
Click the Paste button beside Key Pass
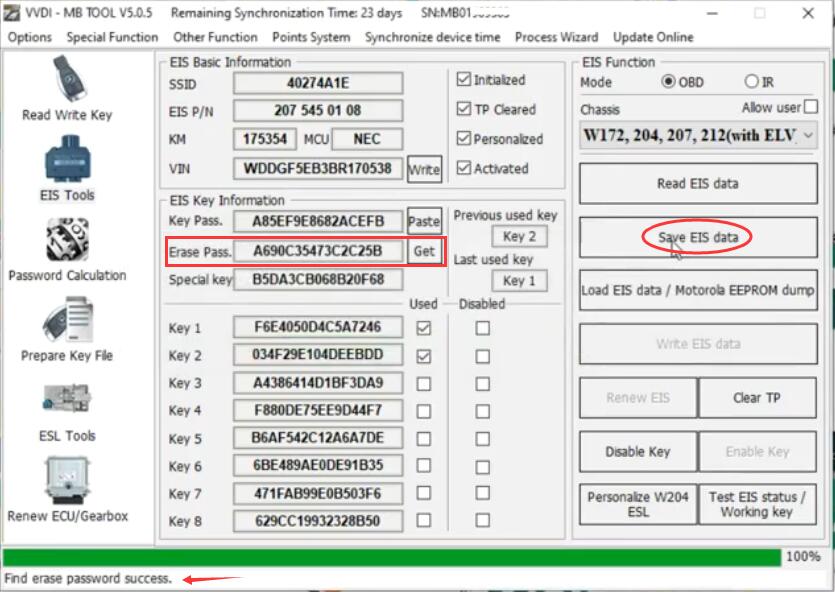424,221
